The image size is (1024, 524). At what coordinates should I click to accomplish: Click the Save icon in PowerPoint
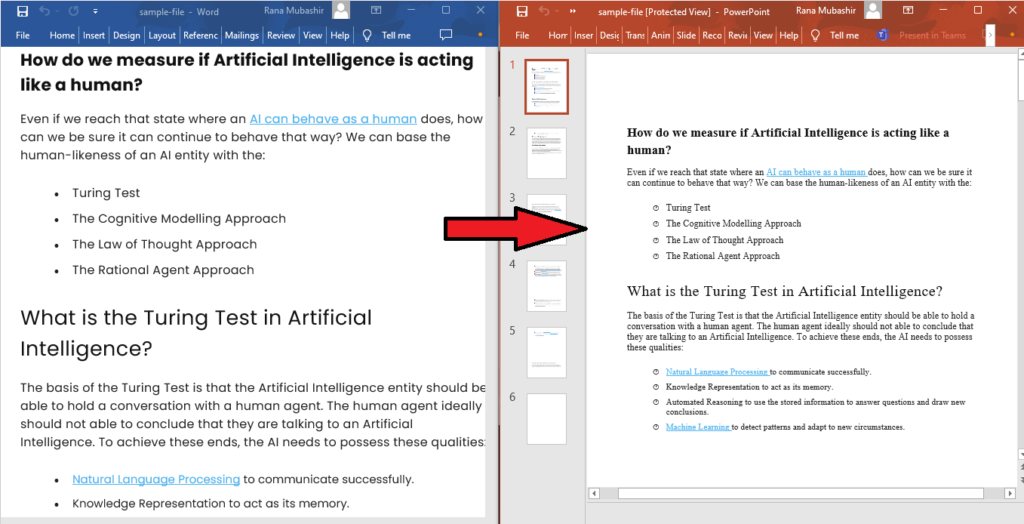click(519, 11)
